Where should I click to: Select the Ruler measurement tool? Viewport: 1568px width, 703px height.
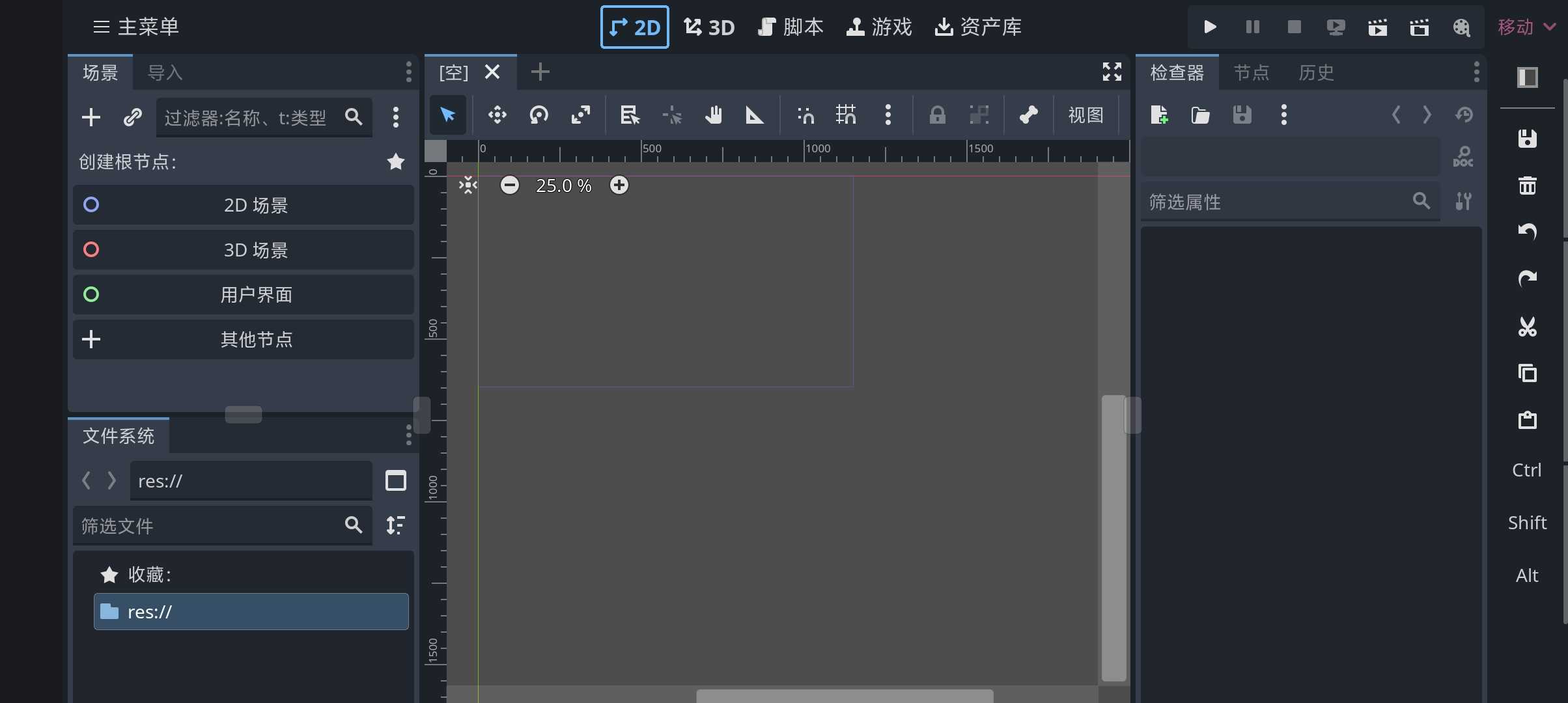[754, 115]
